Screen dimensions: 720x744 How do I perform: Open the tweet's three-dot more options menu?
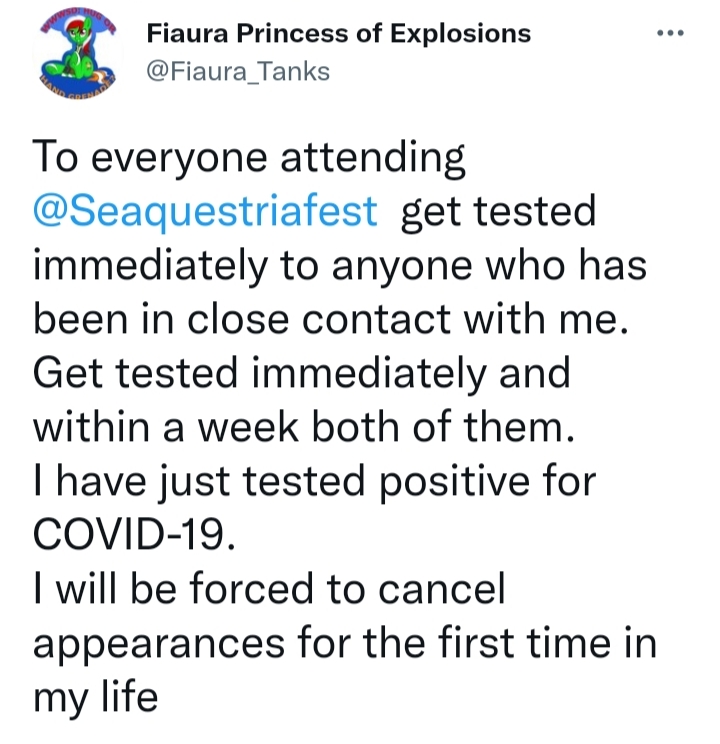(x=667, y=34)
